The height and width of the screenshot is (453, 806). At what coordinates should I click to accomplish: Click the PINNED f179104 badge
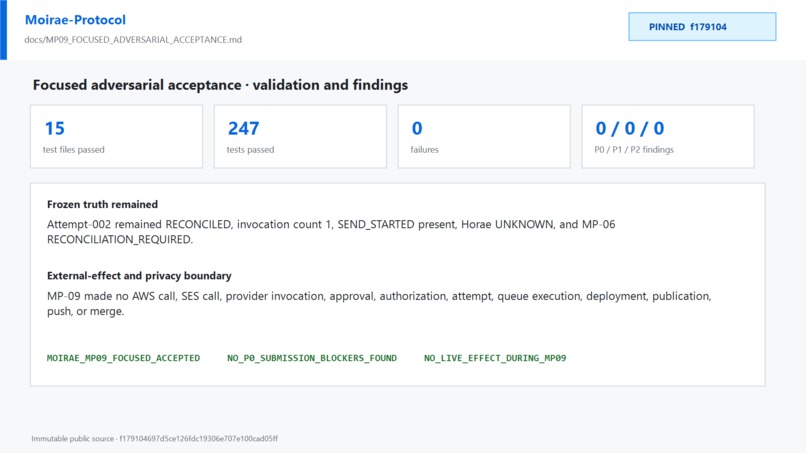pos(702,27)
